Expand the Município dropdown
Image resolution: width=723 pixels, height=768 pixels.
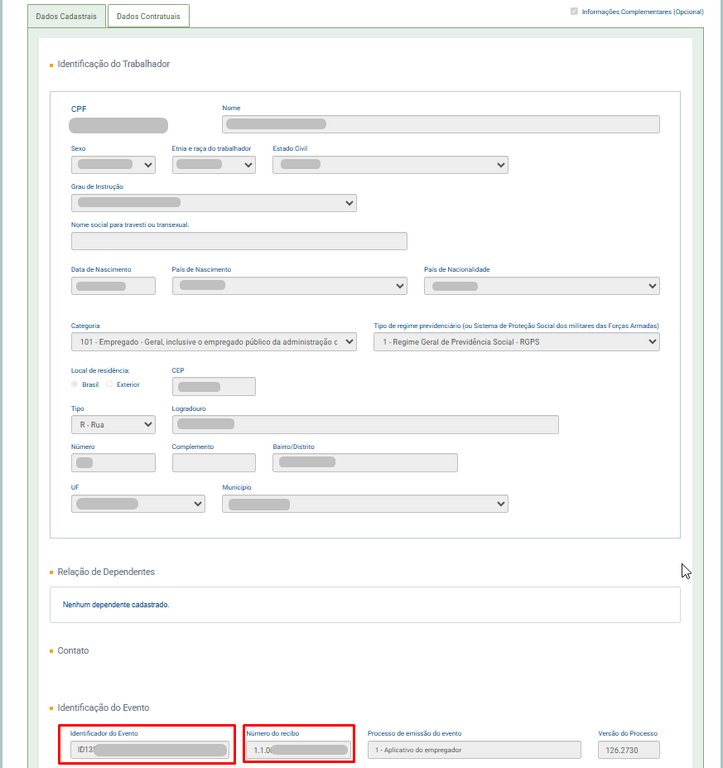tap(364, 504)
